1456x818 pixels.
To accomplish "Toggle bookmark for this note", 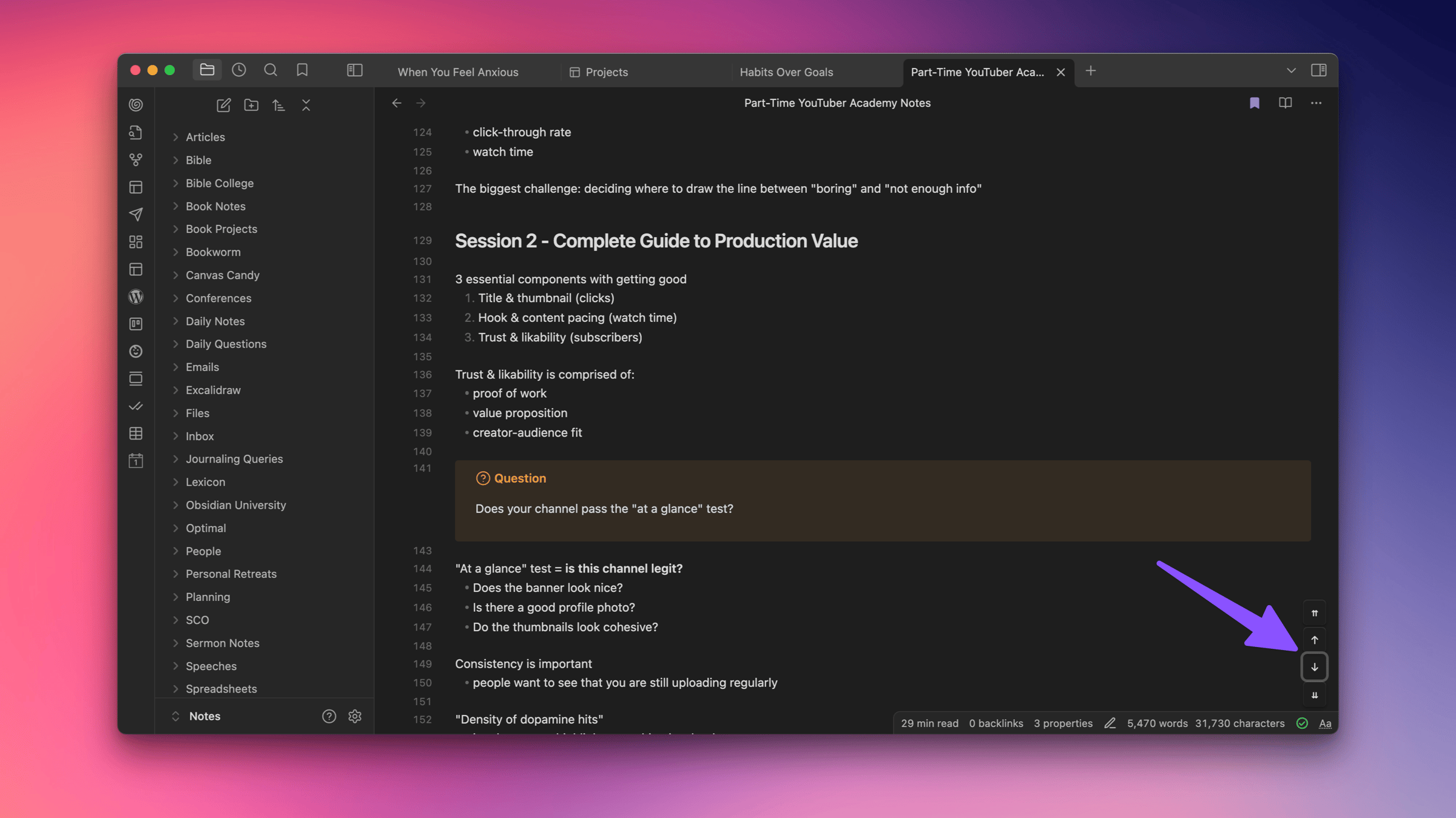I will pos(1255,103).
